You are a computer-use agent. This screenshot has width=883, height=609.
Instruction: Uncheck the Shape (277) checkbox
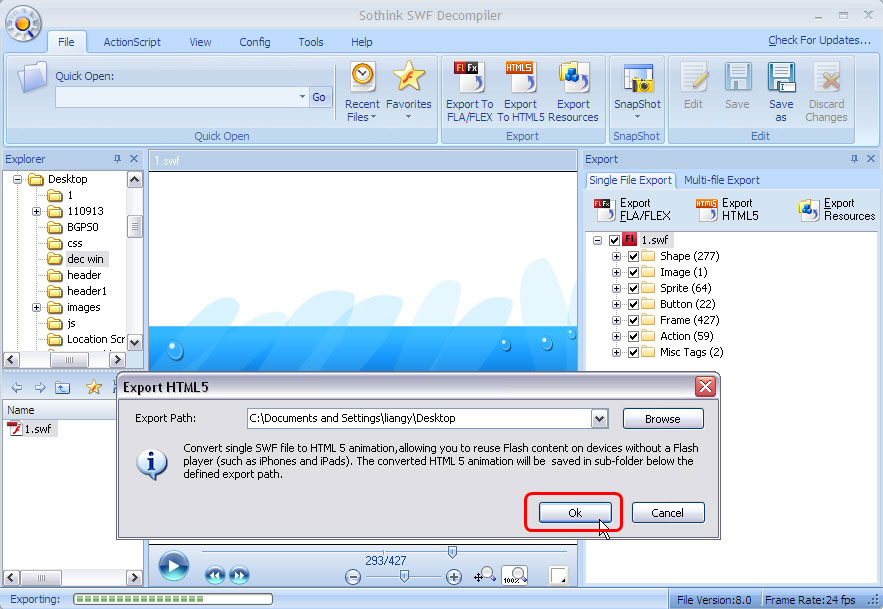point(634,256)
